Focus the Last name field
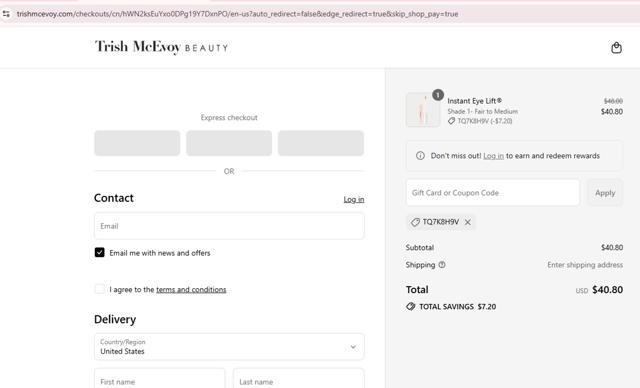The image size is (640, 388). [298, 378]
